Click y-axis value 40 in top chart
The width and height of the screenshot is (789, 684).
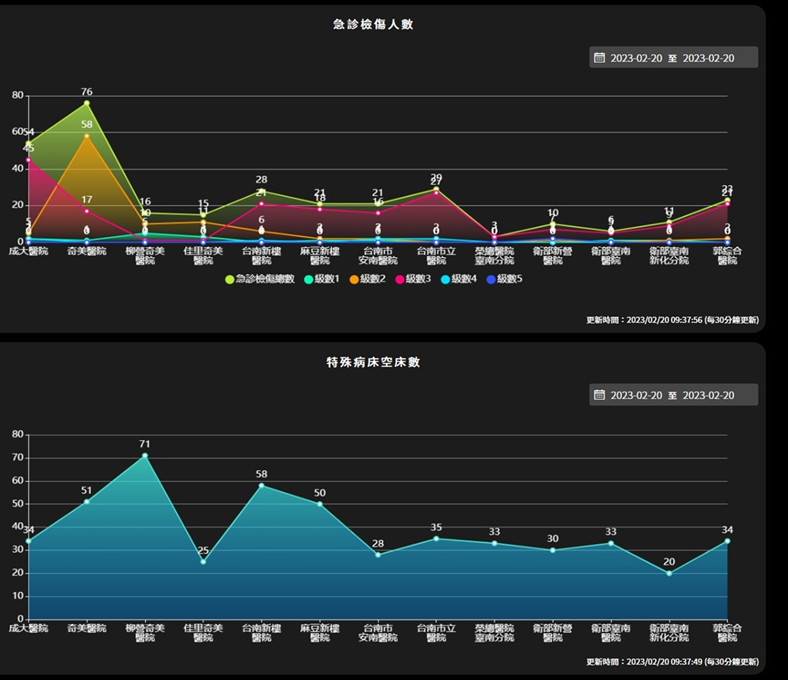[18, 169]
